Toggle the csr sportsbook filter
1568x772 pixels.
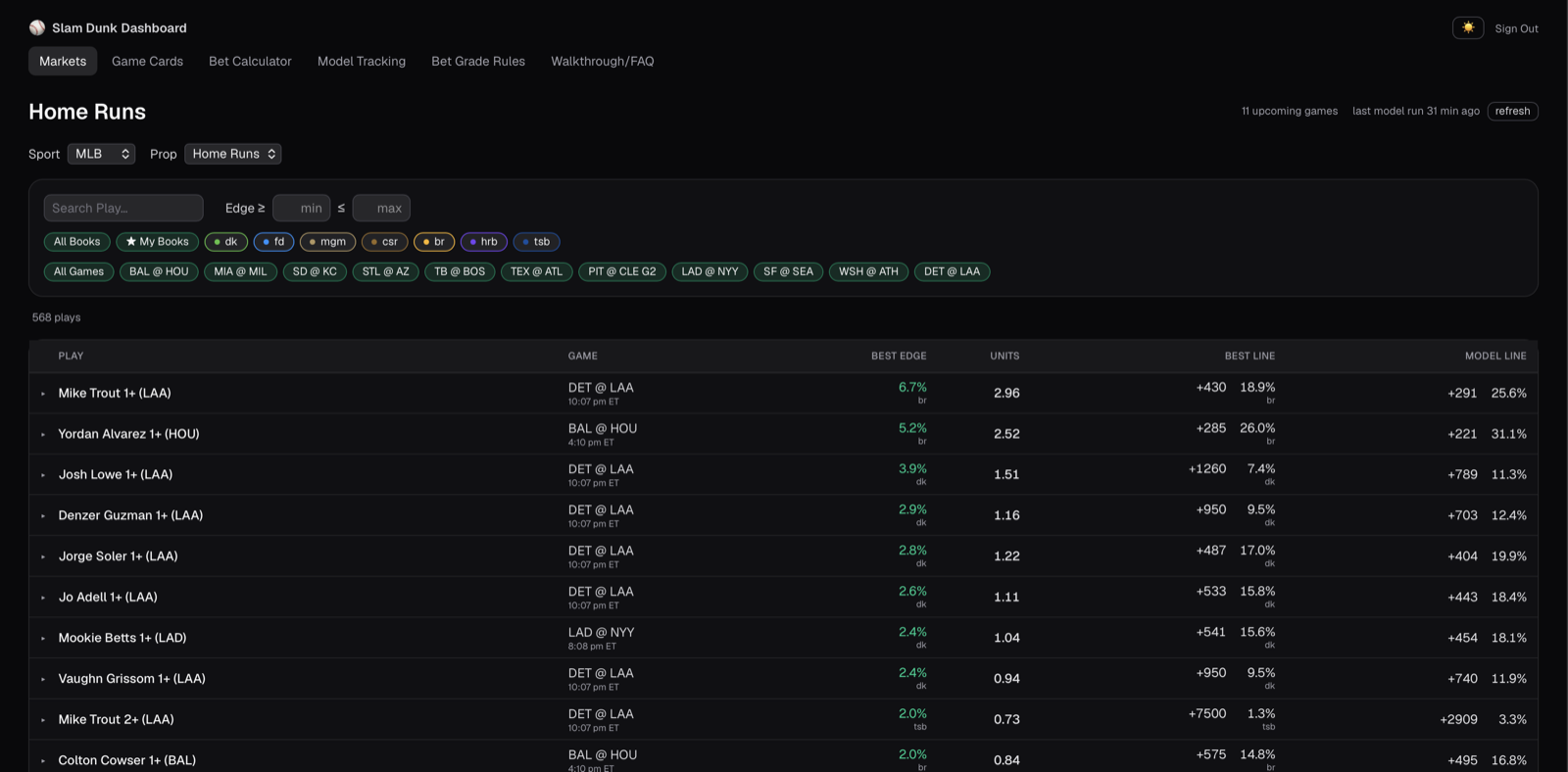pos(384,242)
